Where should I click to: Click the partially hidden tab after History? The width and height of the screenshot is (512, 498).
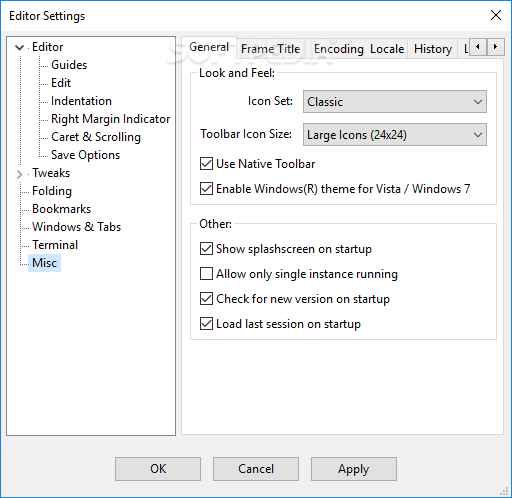tap(465, 49)
